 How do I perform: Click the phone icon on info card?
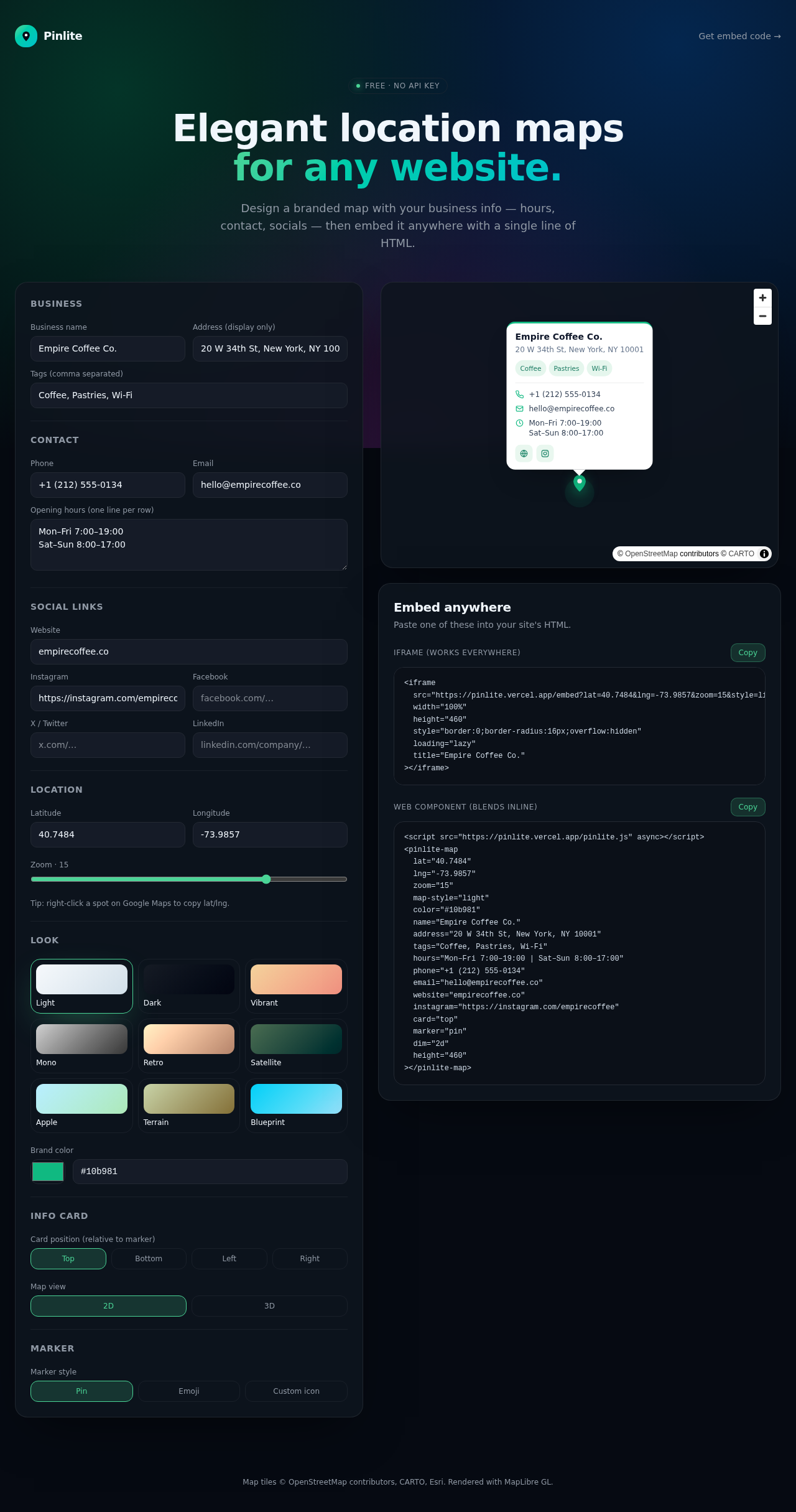(x=520, y=394)
